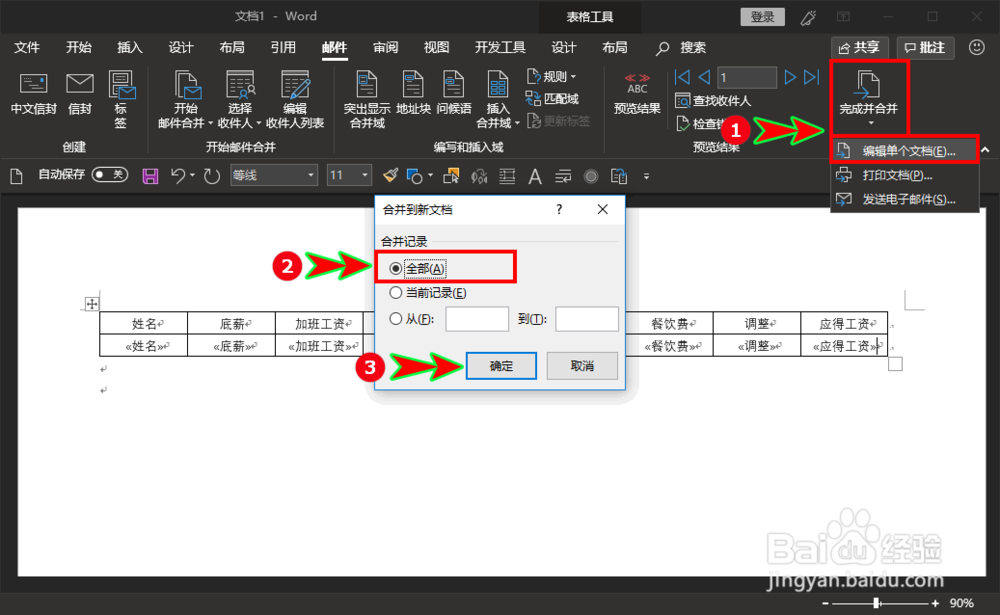Open the 规则 rules dropdown
The image size is (1000, 615).
click(551, 77)
